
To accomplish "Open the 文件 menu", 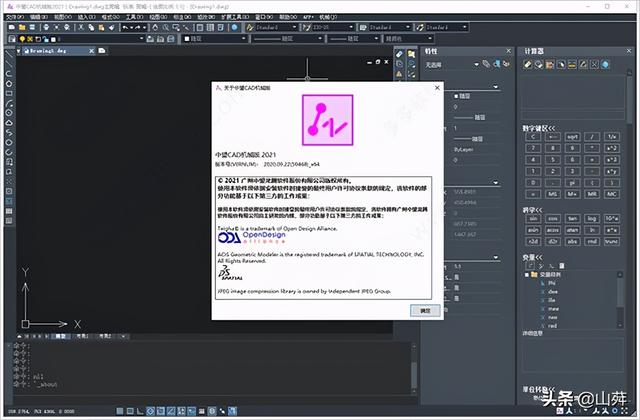I will tap(9, 17).
